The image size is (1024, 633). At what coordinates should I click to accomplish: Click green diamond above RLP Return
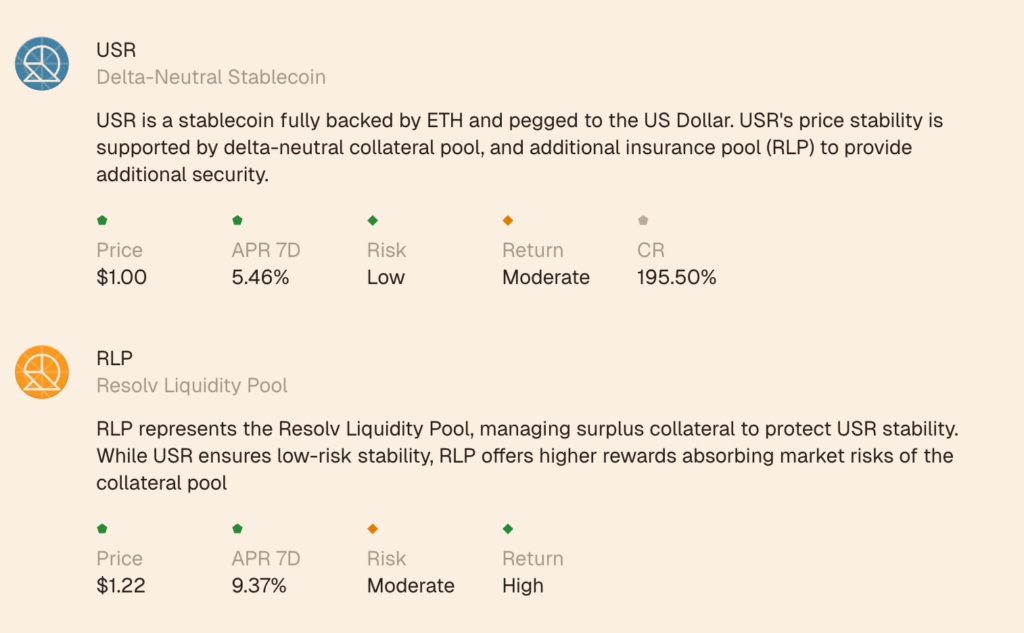point(508,528)
